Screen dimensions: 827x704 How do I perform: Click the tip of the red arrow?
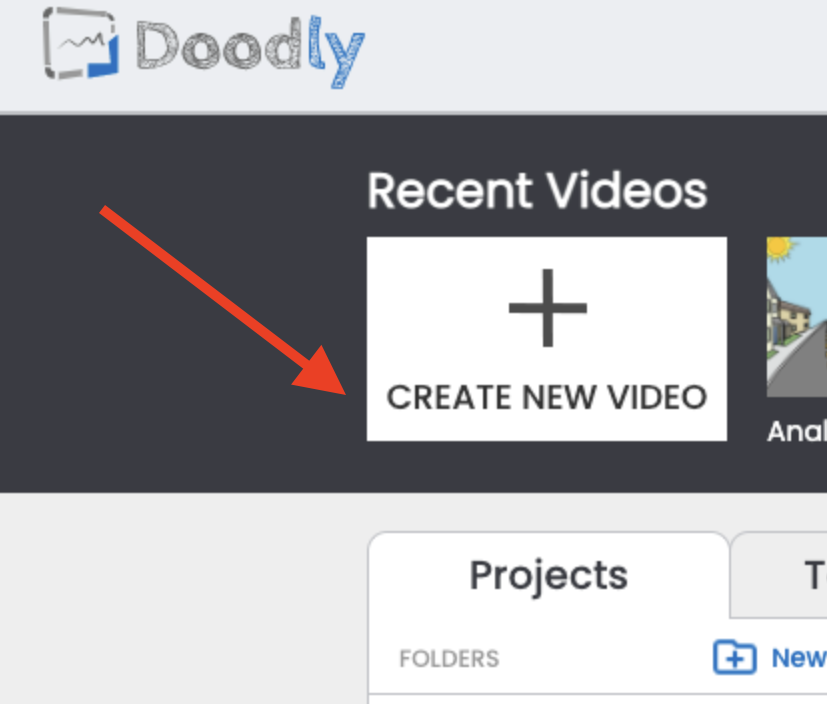pos(343,393)
